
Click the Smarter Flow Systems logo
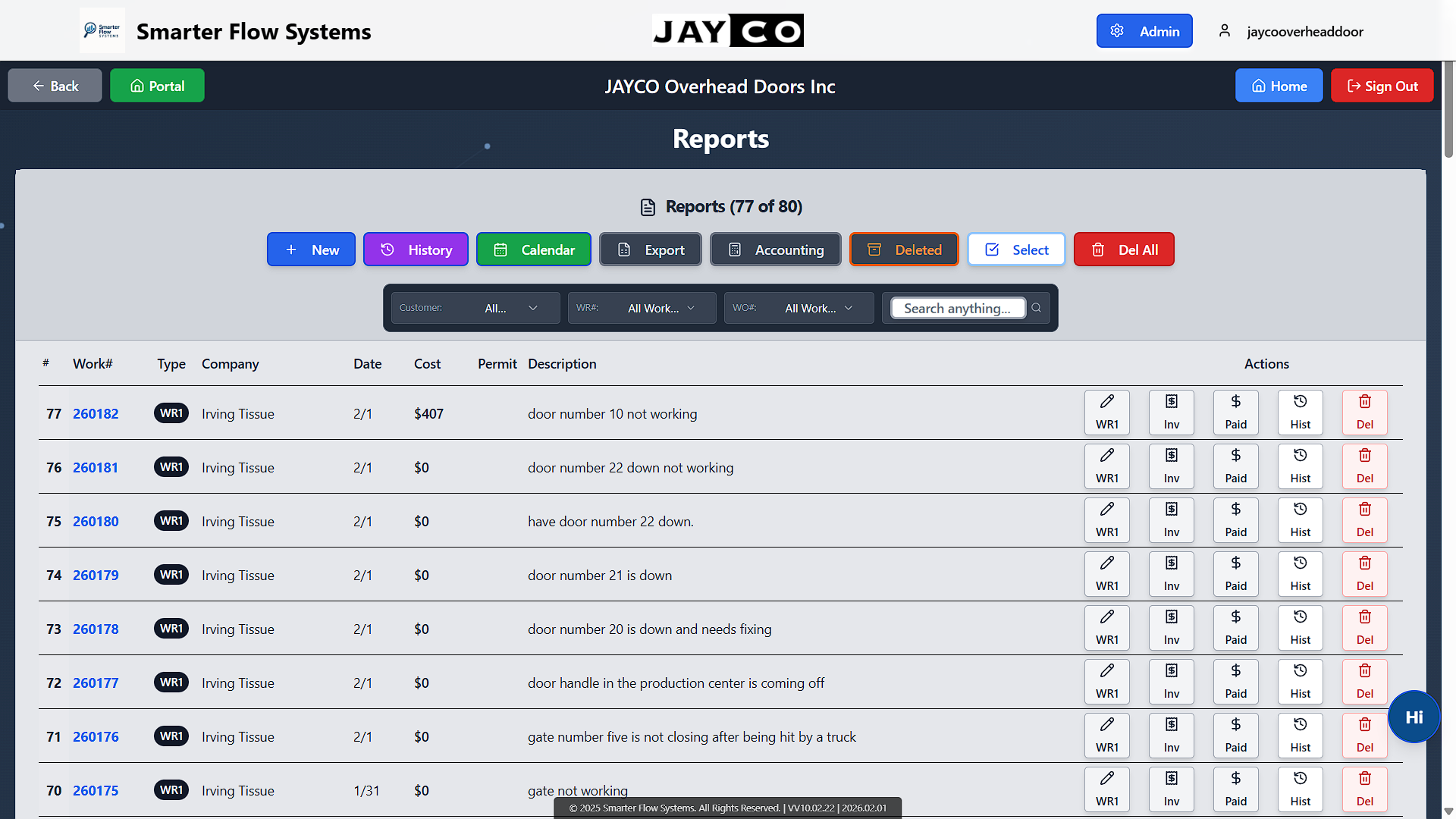[x=102, y=30]
